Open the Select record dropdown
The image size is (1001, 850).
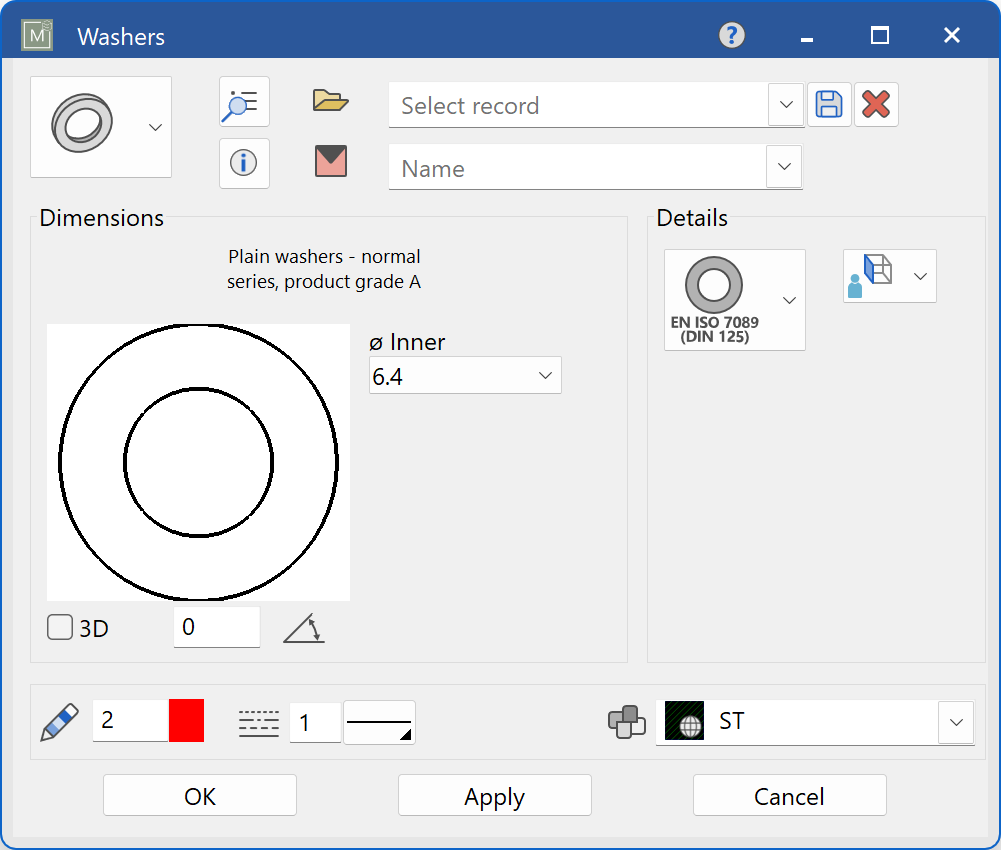(x=785, y=105)
